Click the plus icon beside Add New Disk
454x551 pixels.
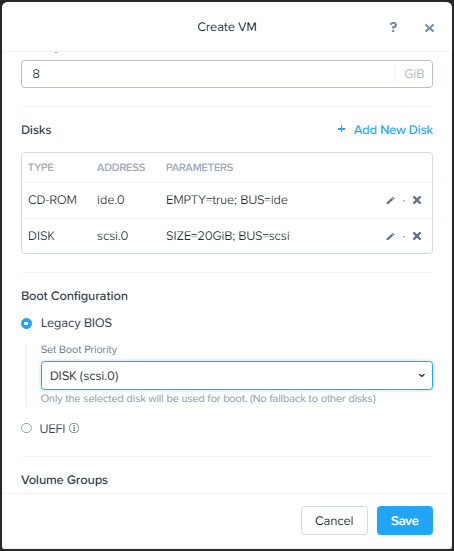pos(341,129)
